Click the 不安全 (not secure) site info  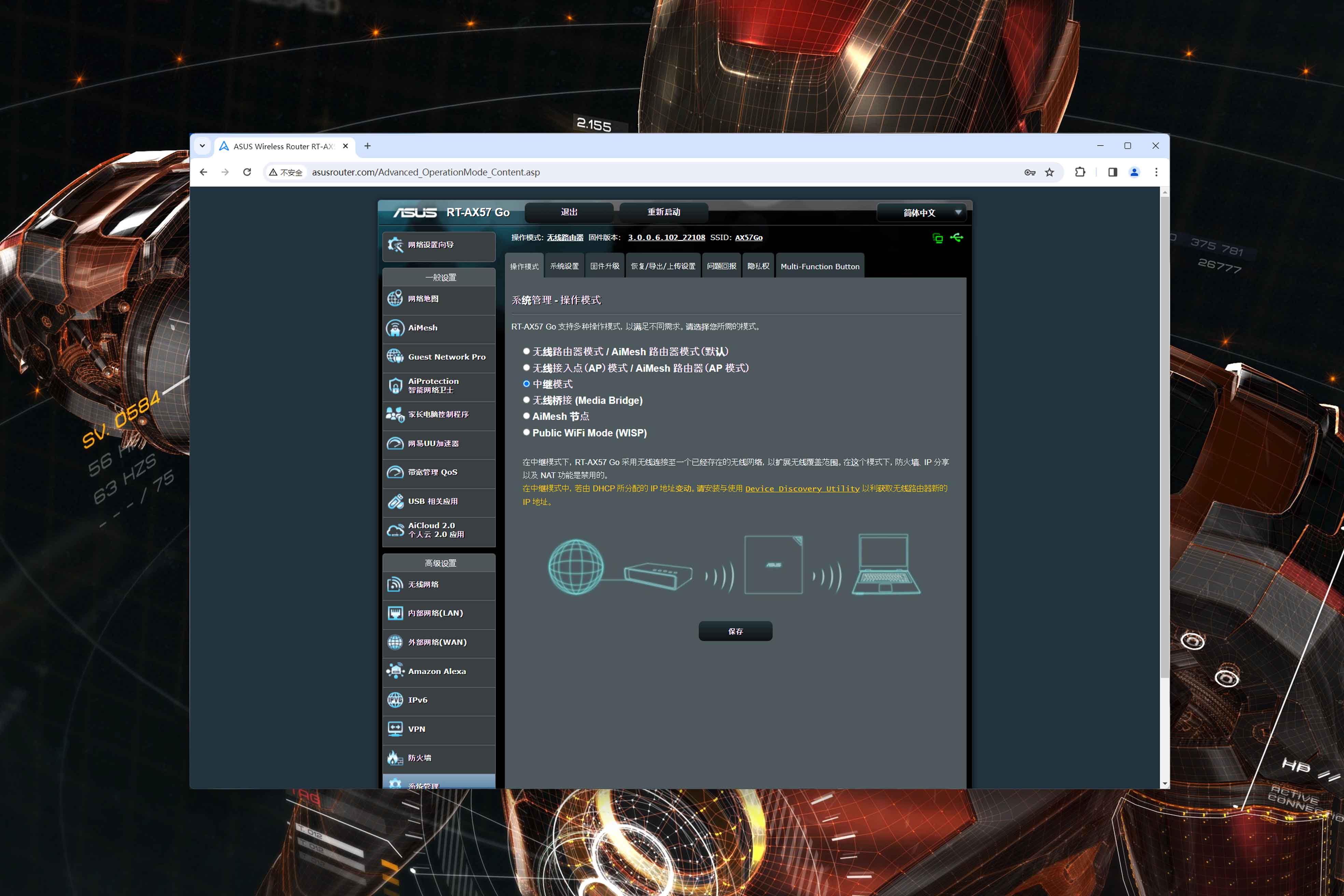coord(286,172)
